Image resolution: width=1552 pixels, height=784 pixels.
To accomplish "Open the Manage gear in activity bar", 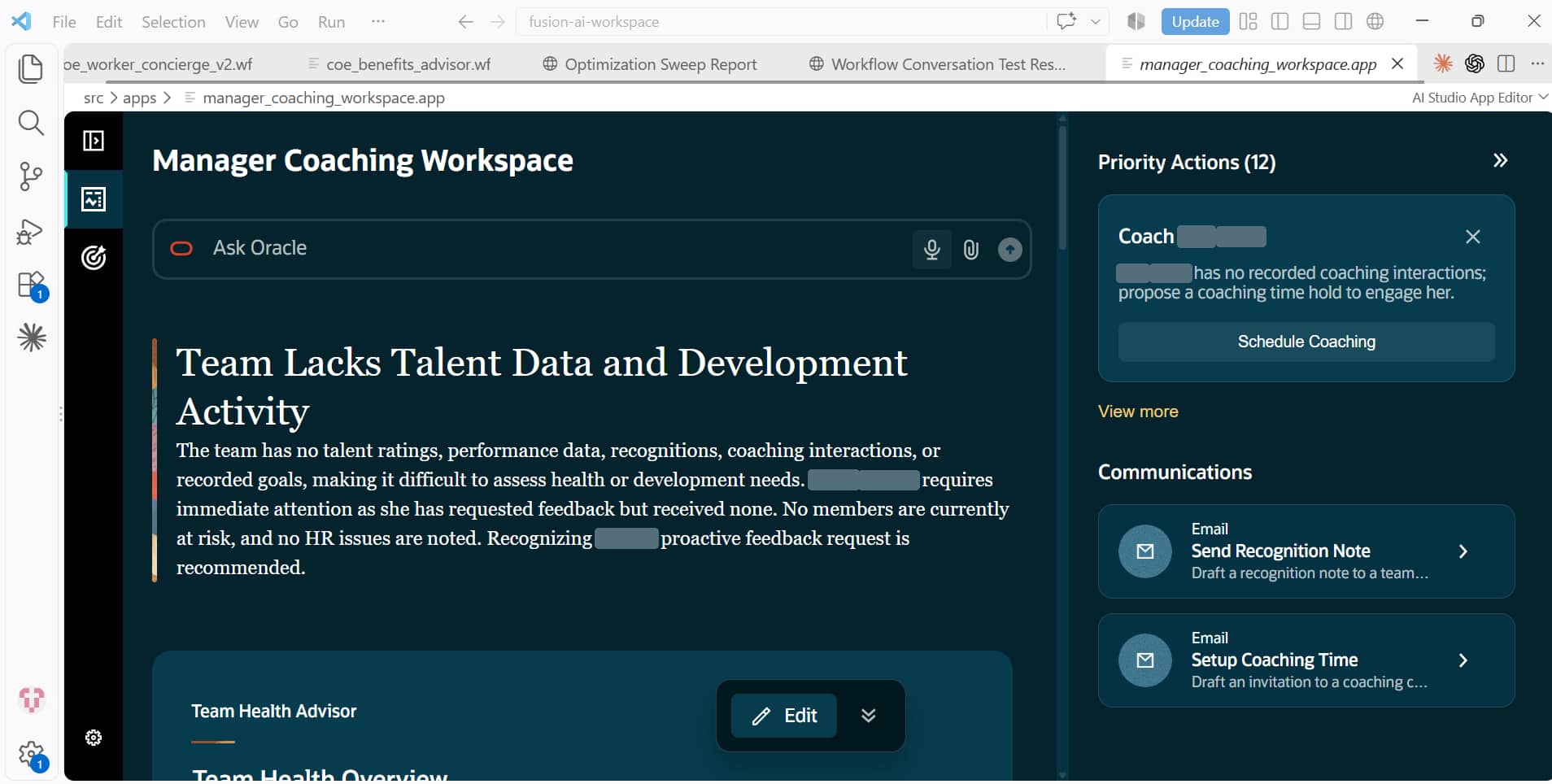I will (32, 755).
